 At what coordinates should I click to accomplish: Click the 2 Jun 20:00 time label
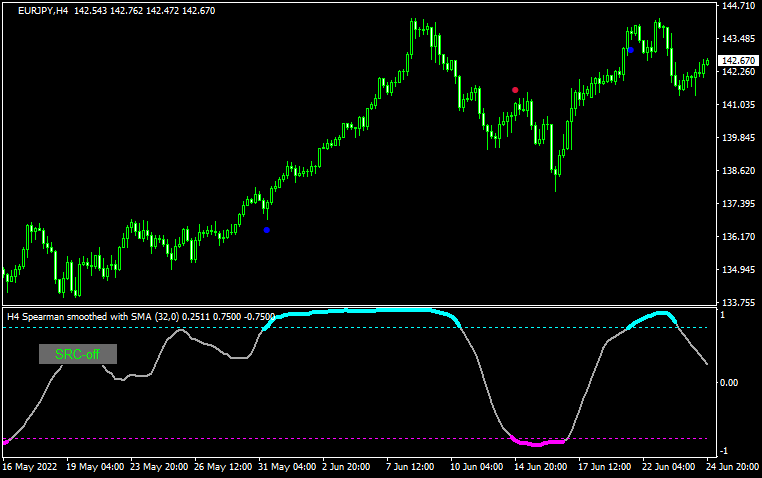tap(346, 467)
